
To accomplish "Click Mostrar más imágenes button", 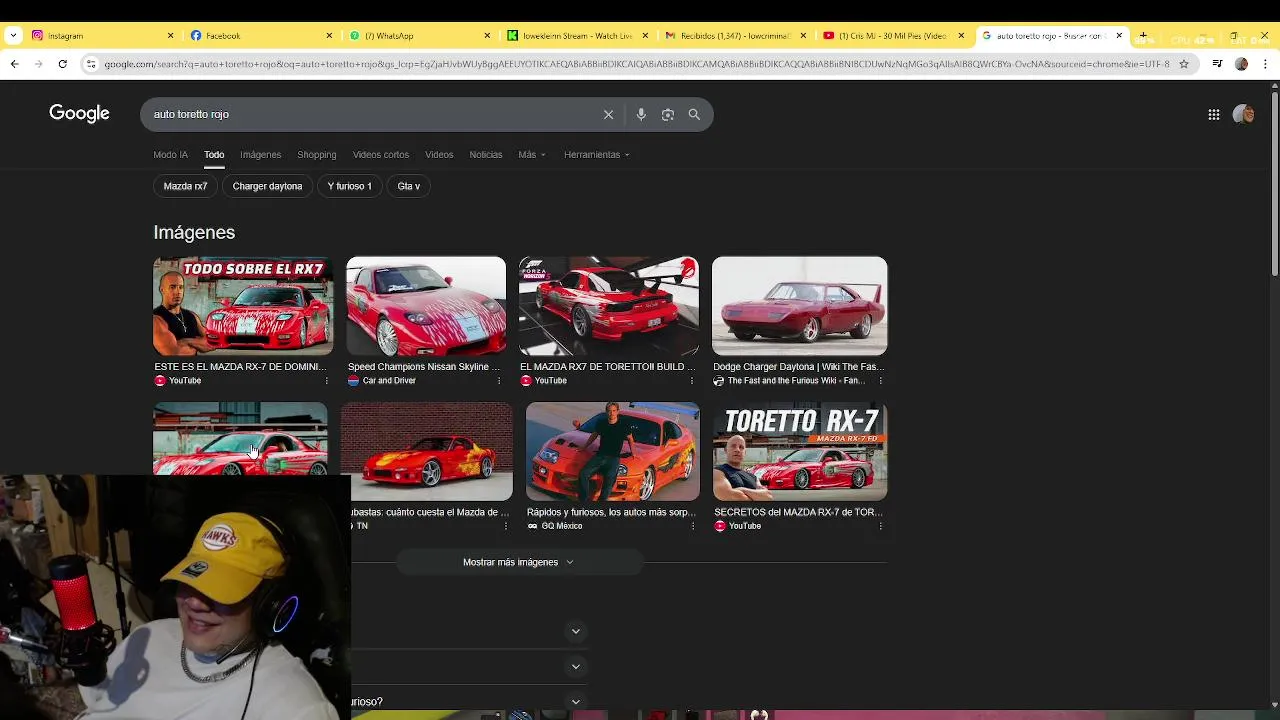I will pos(519,562).
